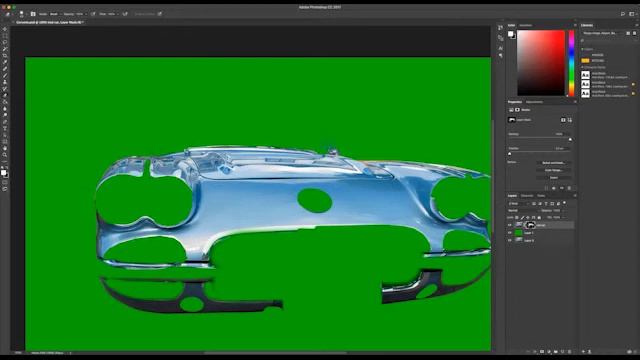Open the Search icon at top right

click(x=622, y=14)
